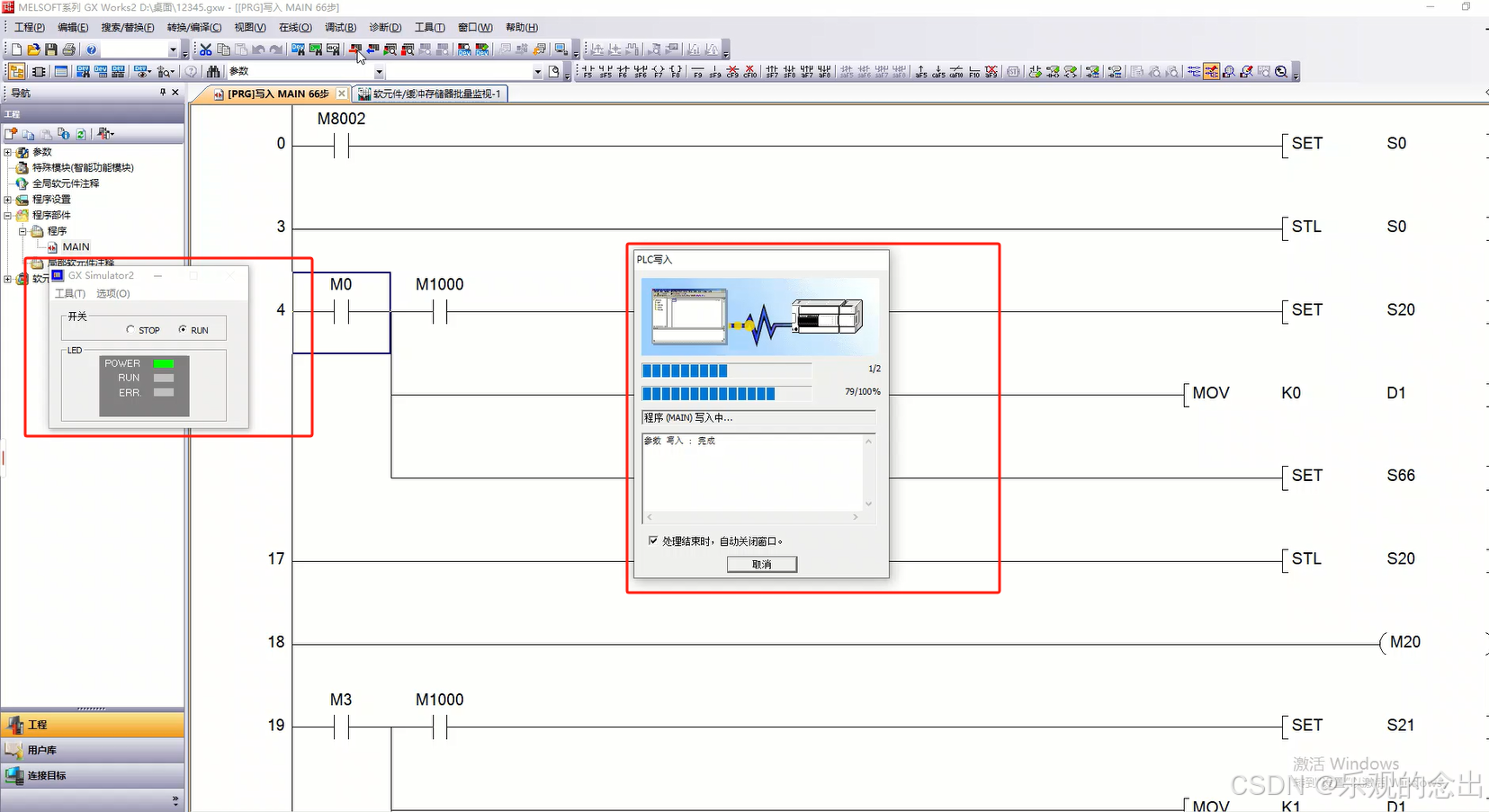Expand the 参数 tree node

pyautogui.click(x=7, y=152)
